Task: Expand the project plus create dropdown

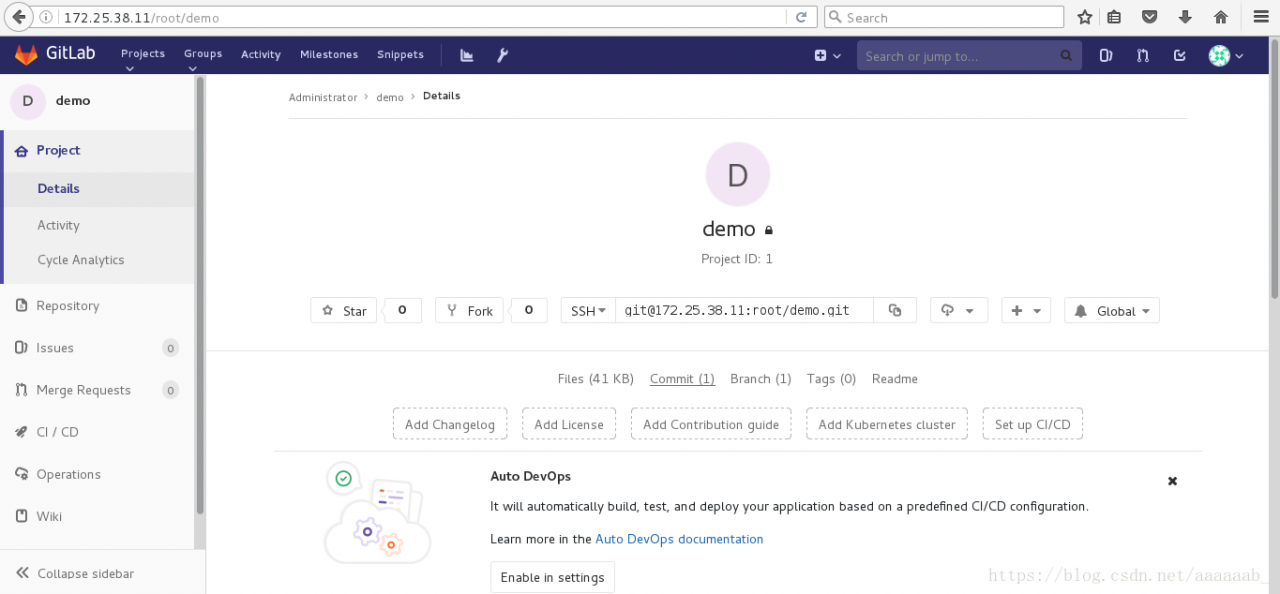Action: pyautogui.click(x=1027, y=311)
